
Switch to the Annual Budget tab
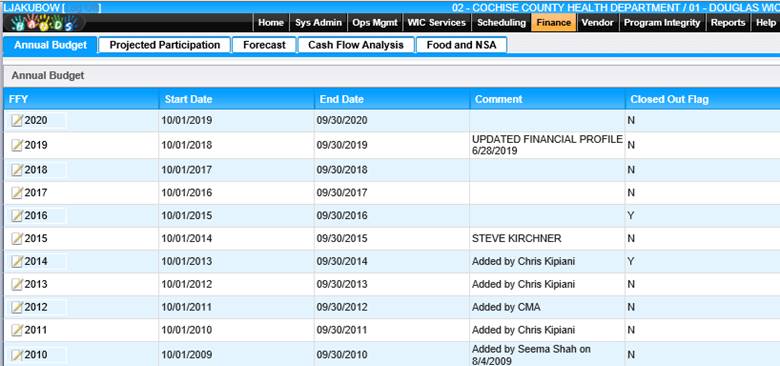pyautogui.click(x=50, y=45)
